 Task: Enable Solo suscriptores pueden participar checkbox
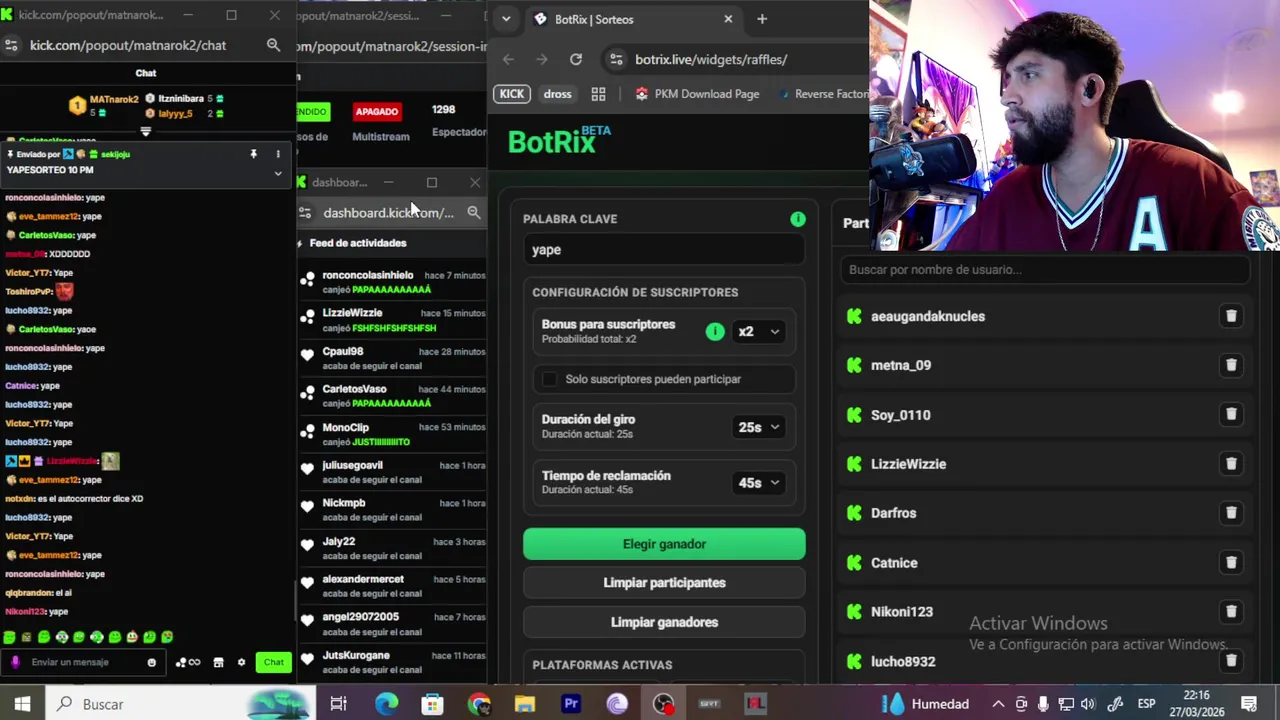[x=549, y=379]
